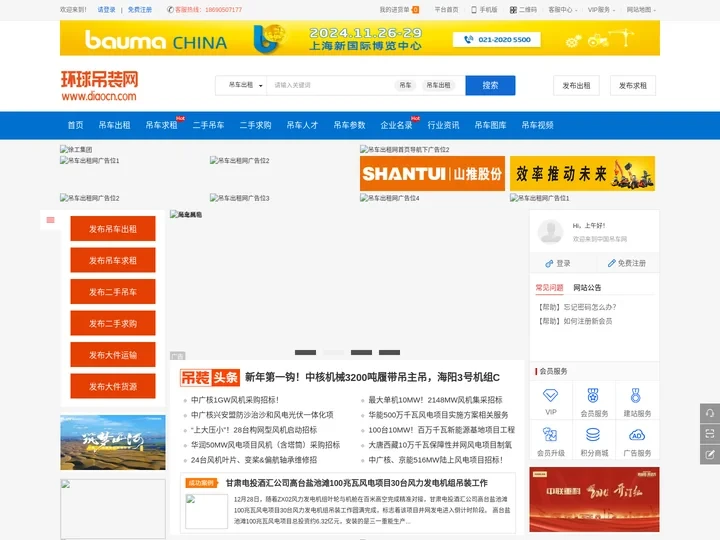The image size is (720, 540).
Task: Click the orange 发布吊车出租 button
Action: click(x=113, y=229)
